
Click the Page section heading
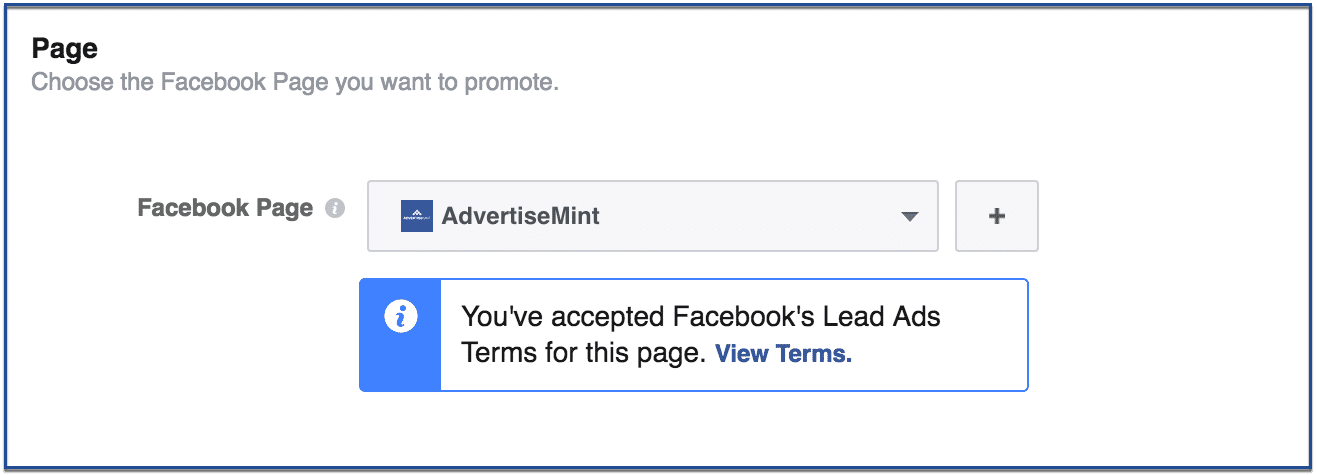click(64, 48)
